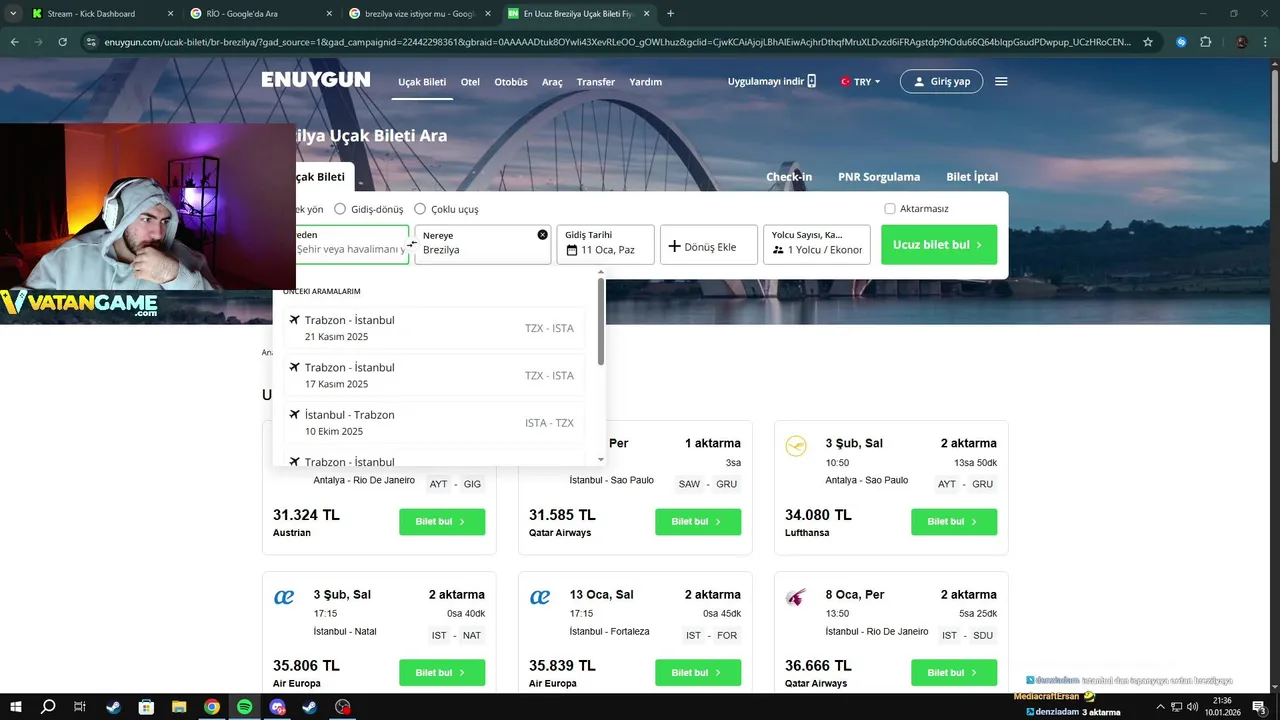Open the hamburger menu icon
This screenshot has width=1280, height=720.
point(1001,81)
